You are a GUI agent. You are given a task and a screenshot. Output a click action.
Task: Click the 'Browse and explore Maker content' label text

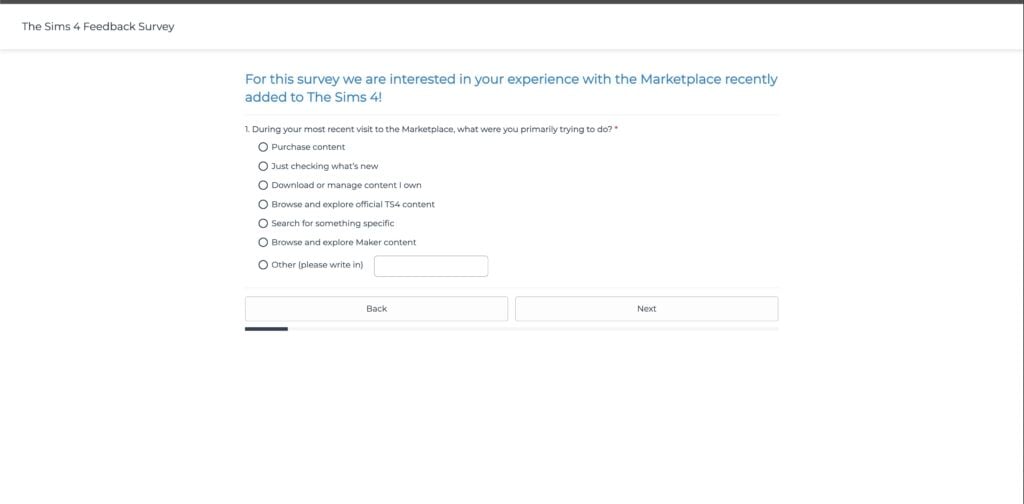344,242
